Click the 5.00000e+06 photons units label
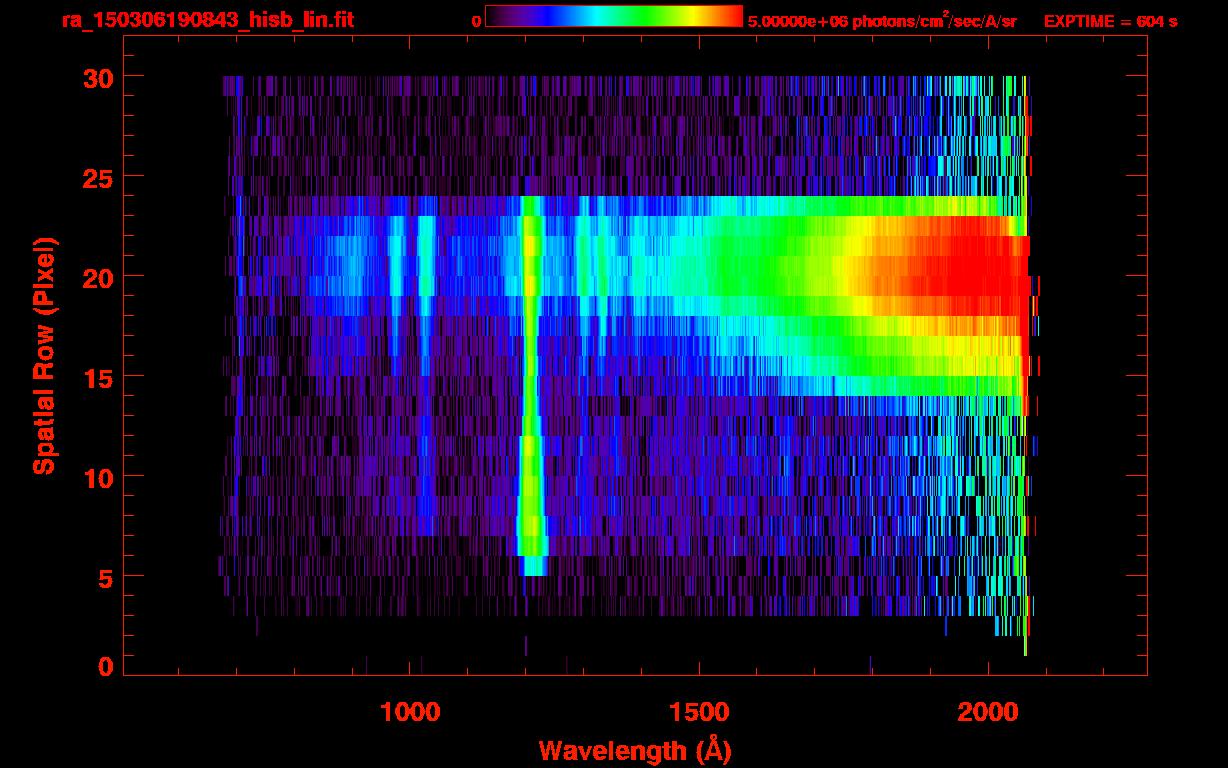Image resolution: width=1228 pixels, height=768 pixels. pyautogui.click(x=882, y=20)
